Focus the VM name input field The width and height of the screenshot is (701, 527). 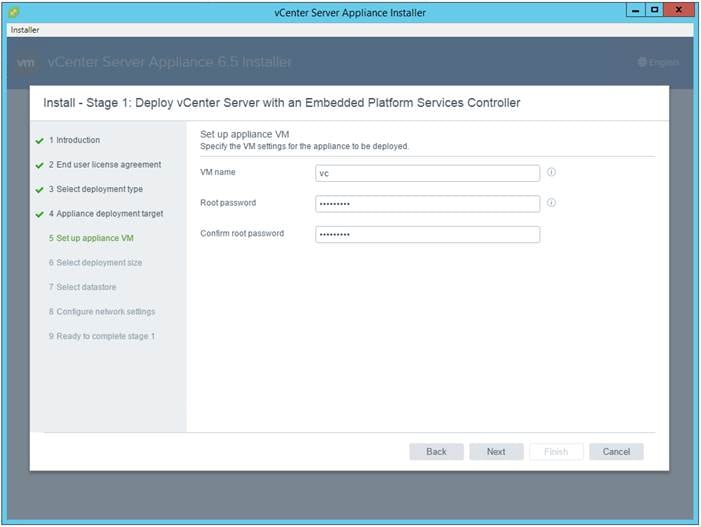(x=427, y=173)
